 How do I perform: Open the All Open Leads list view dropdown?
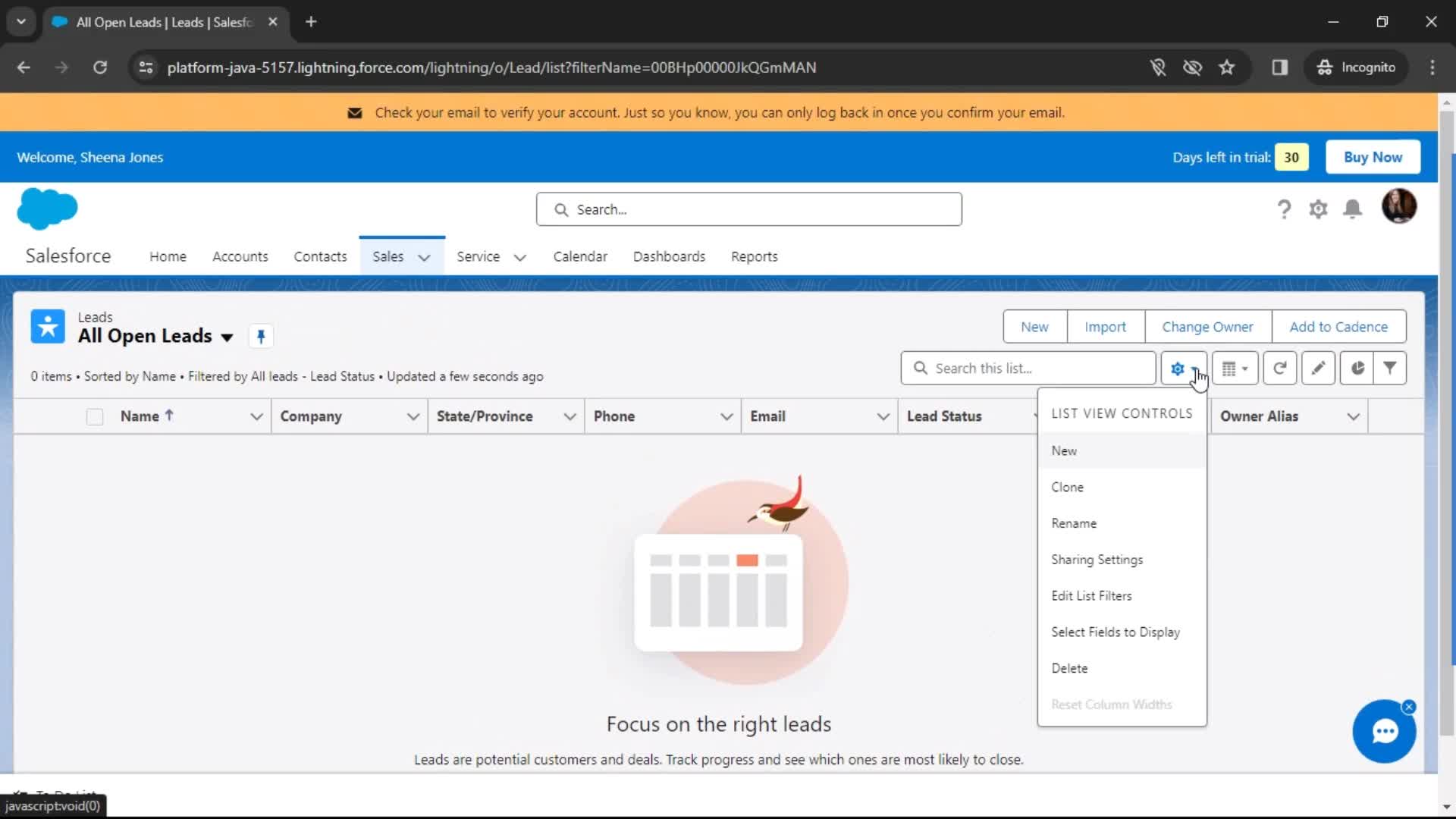click(227, 337)
